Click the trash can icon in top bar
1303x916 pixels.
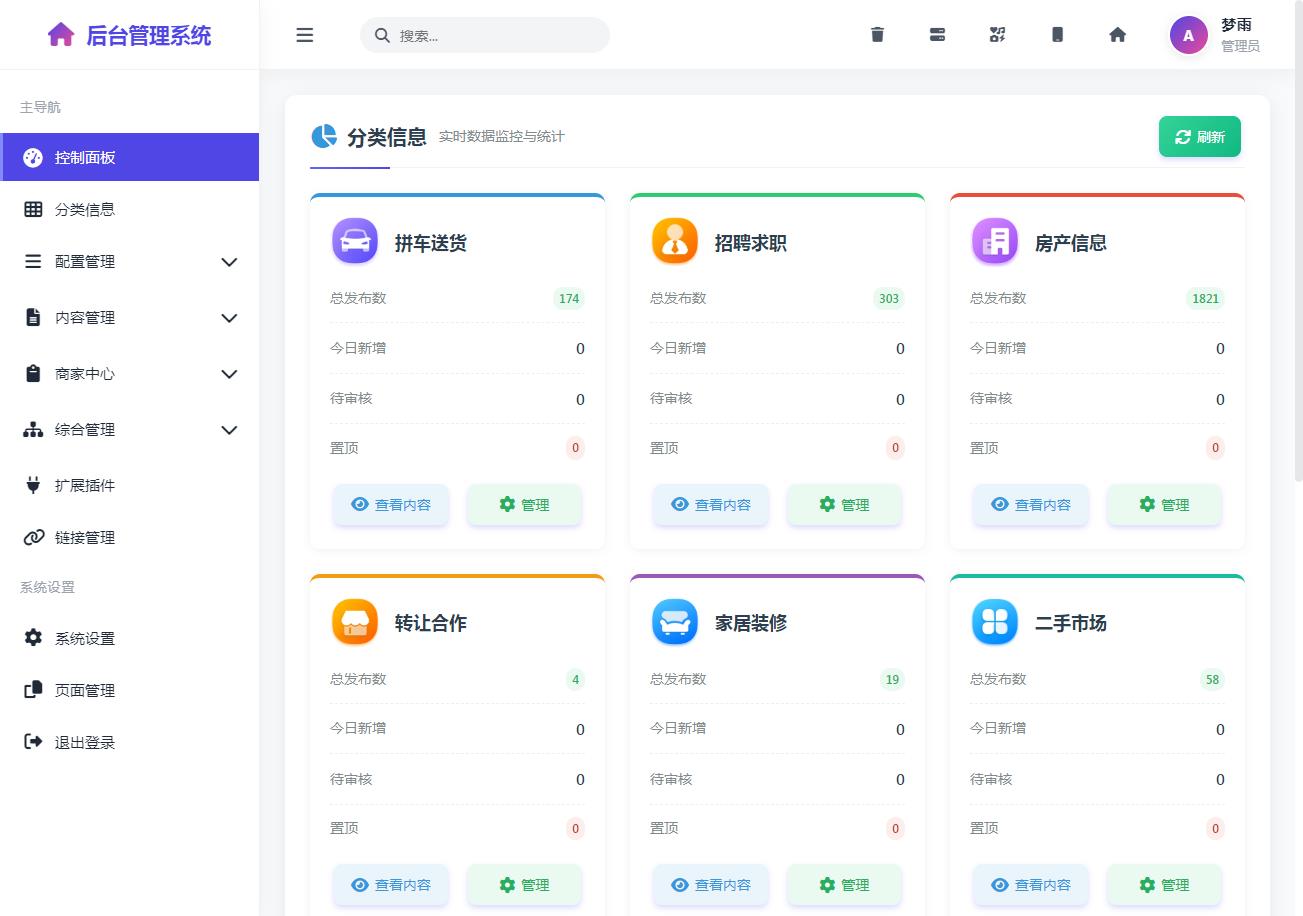[x=877, y=35]
